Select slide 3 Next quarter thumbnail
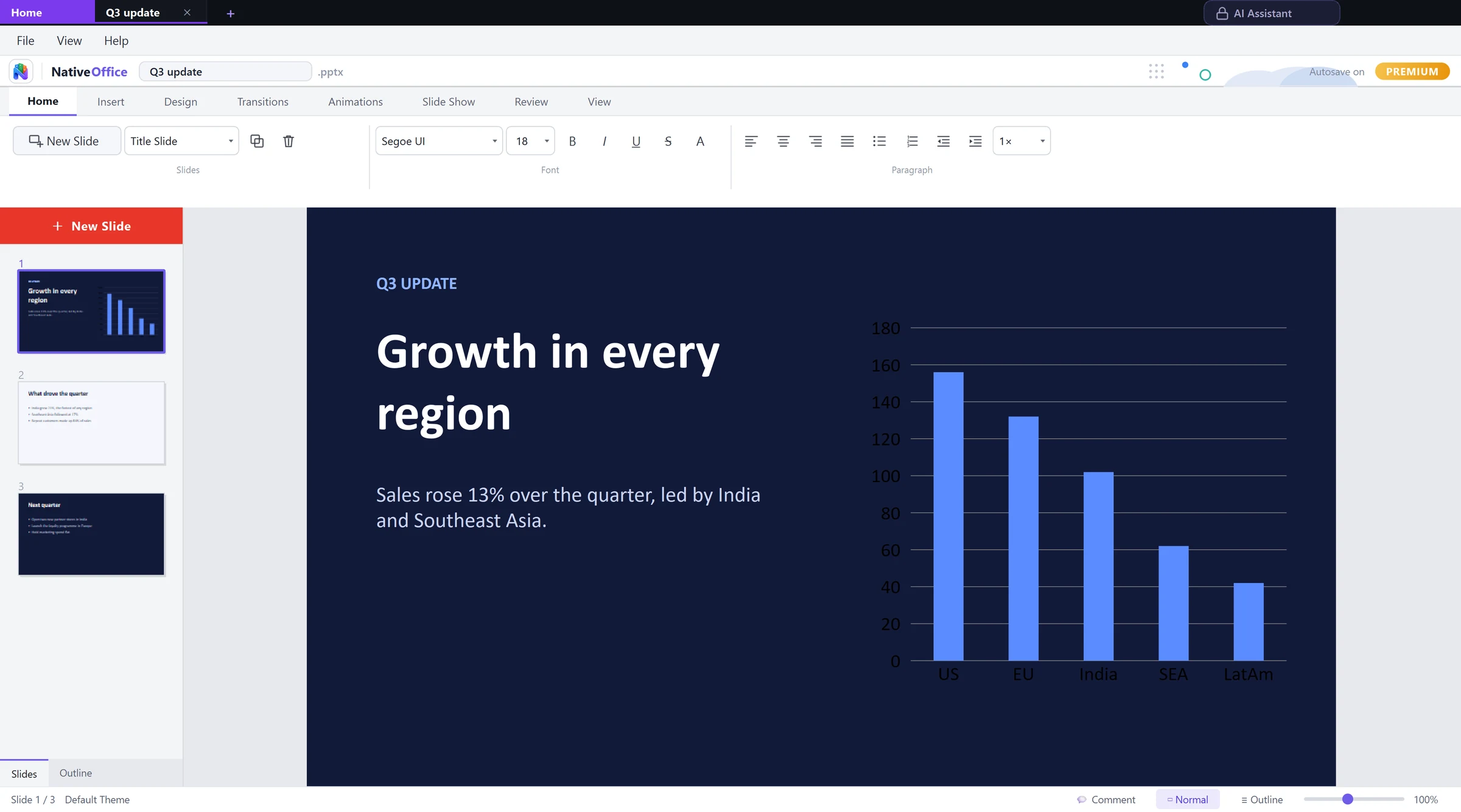1461x812 pixels. click(91, 534)
